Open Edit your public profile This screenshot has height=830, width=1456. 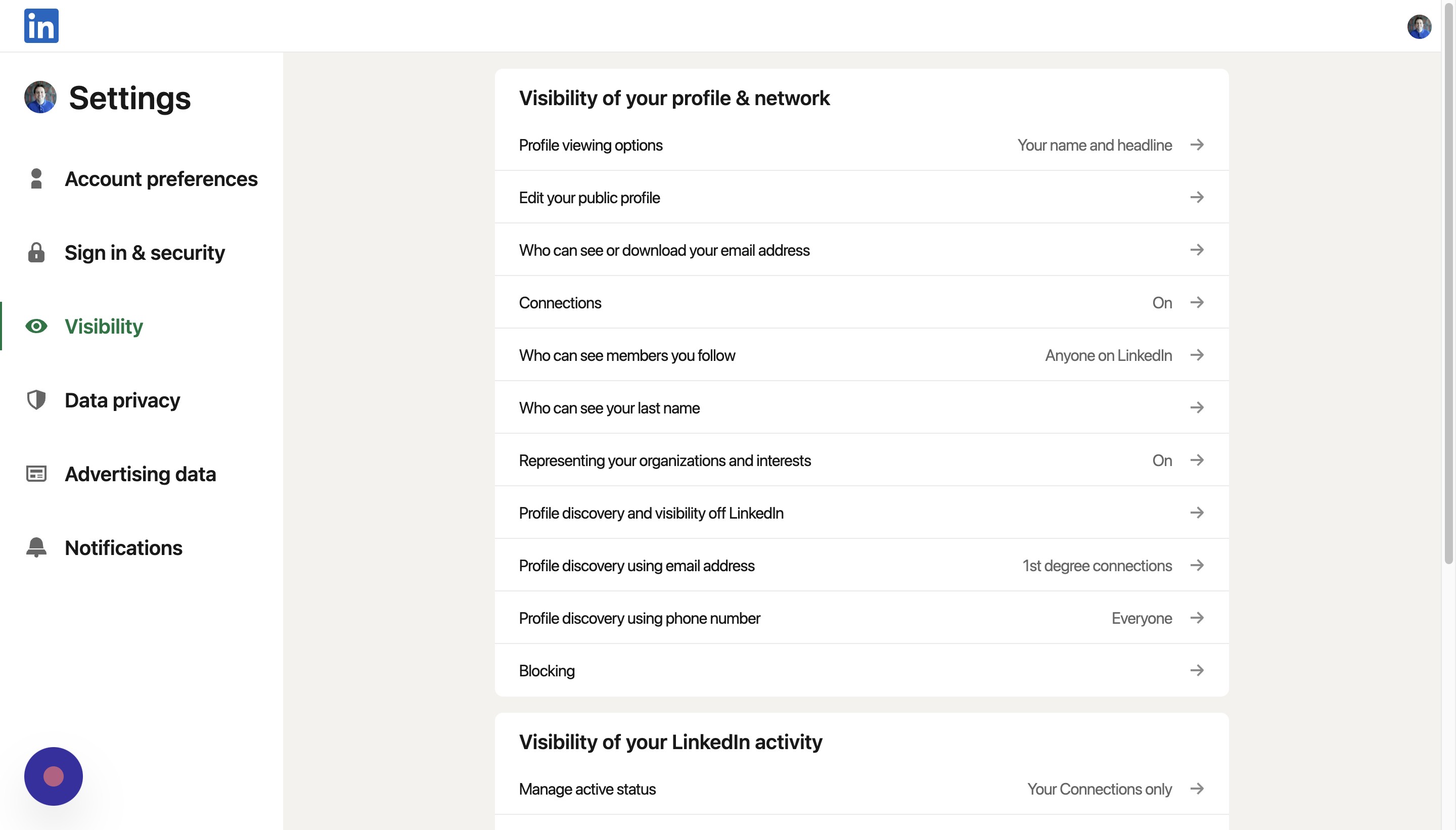(x=861, y=197)
